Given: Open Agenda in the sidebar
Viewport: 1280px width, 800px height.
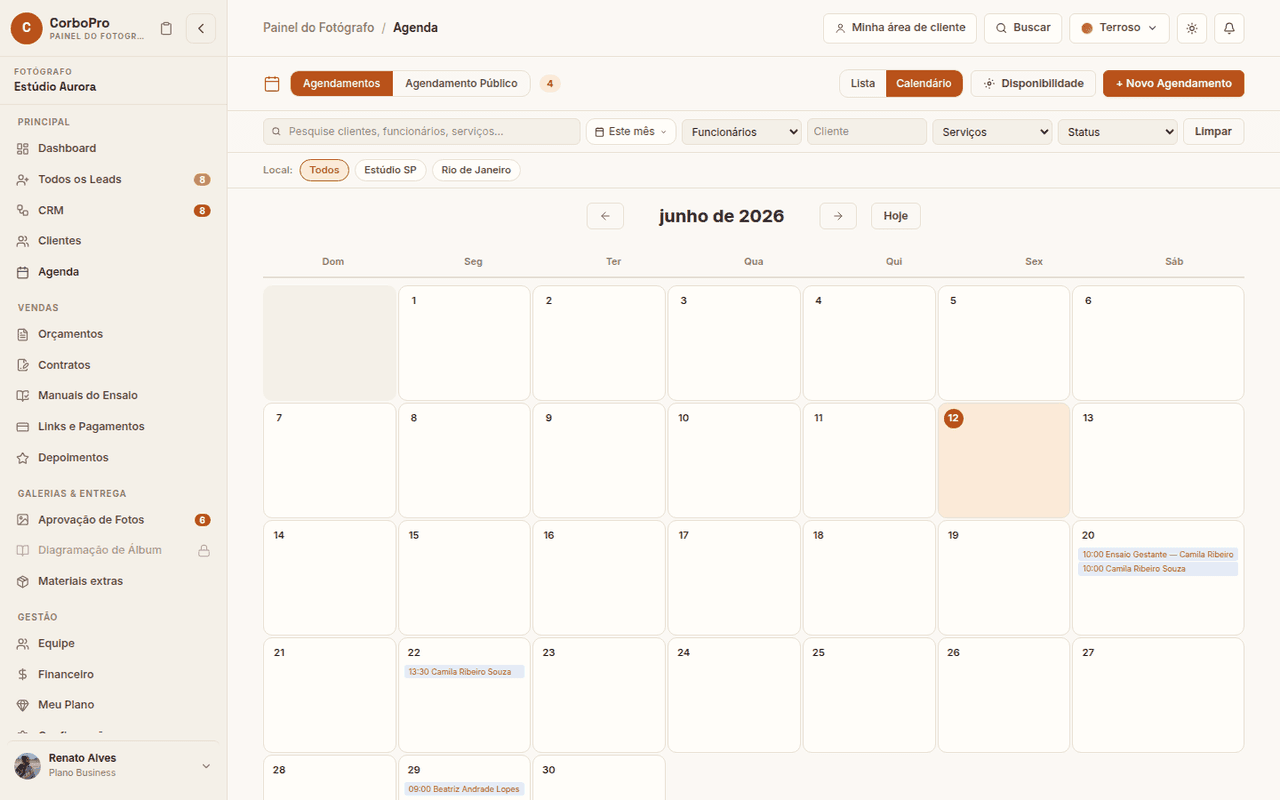Looking at the screenshot, I should click(113, 272).
